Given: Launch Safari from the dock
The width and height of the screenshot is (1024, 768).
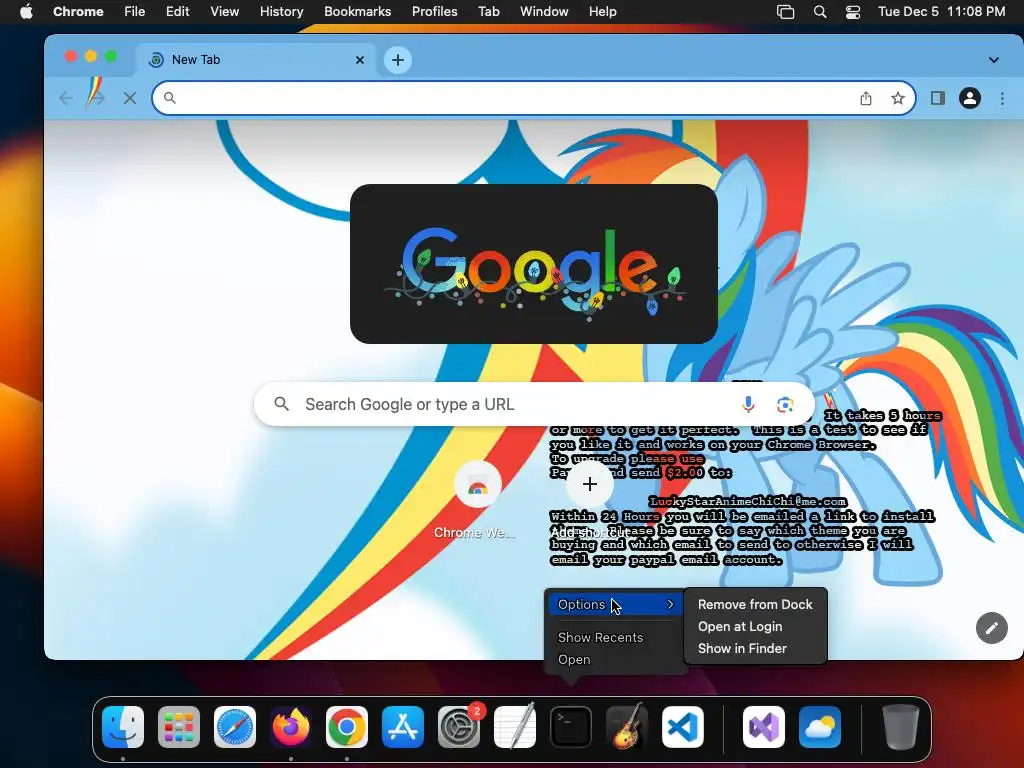Looking at the screenshot, I should tap(235, 727).
